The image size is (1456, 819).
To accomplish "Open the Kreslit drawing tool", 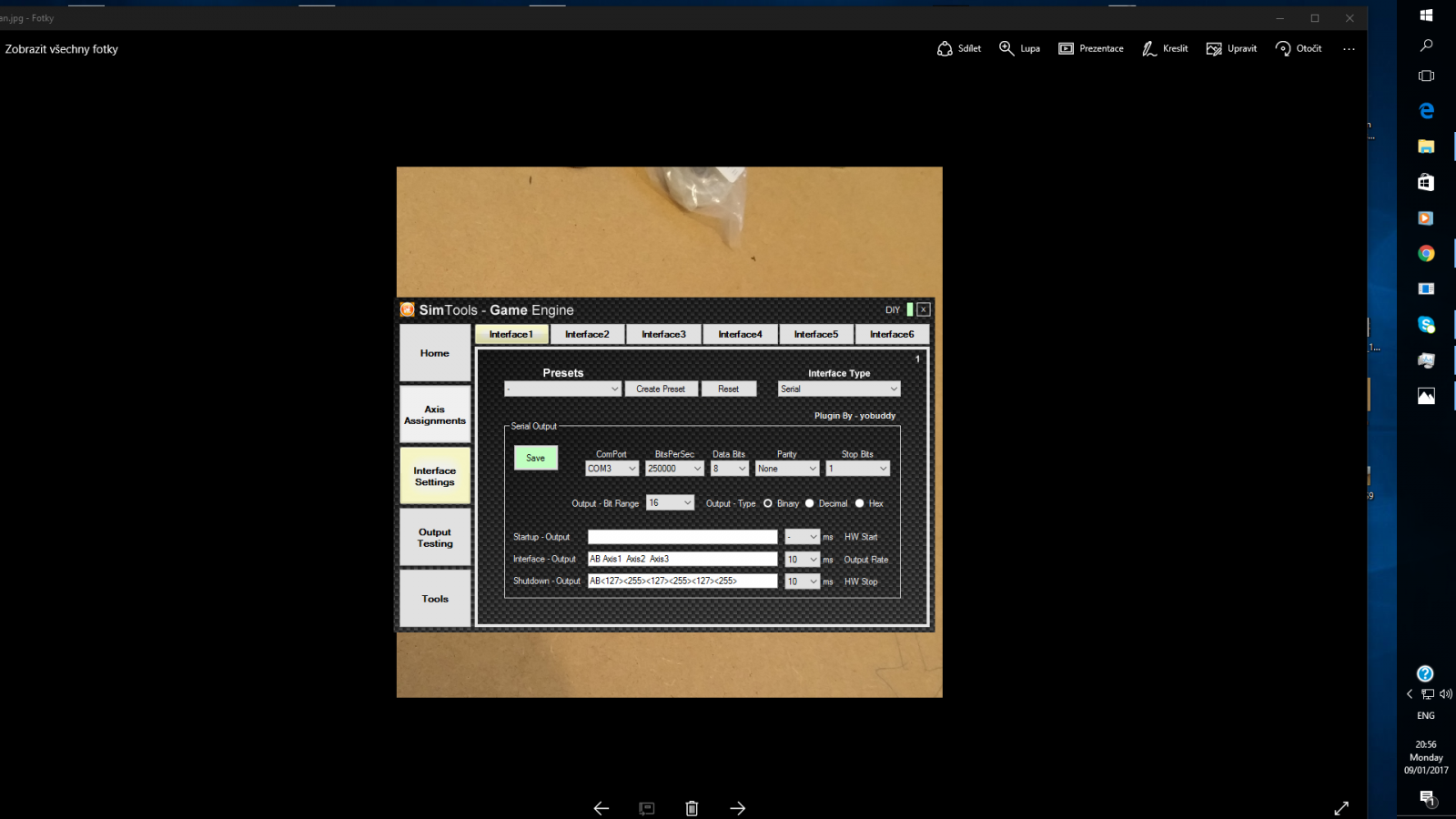I will pos(1165,48).
